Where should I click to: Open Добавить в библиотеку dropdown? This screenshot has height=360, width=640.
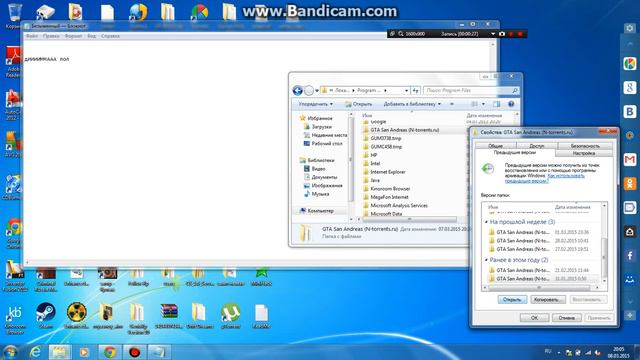(412, 104)
